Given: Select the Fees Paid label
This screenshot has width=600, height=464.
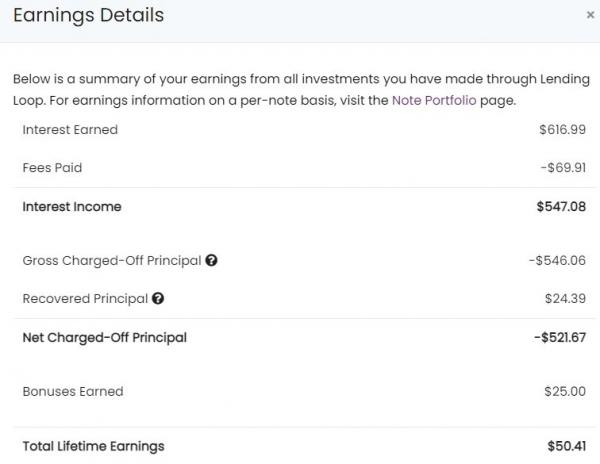Looking at the screenshot, I should coord(52,168).
